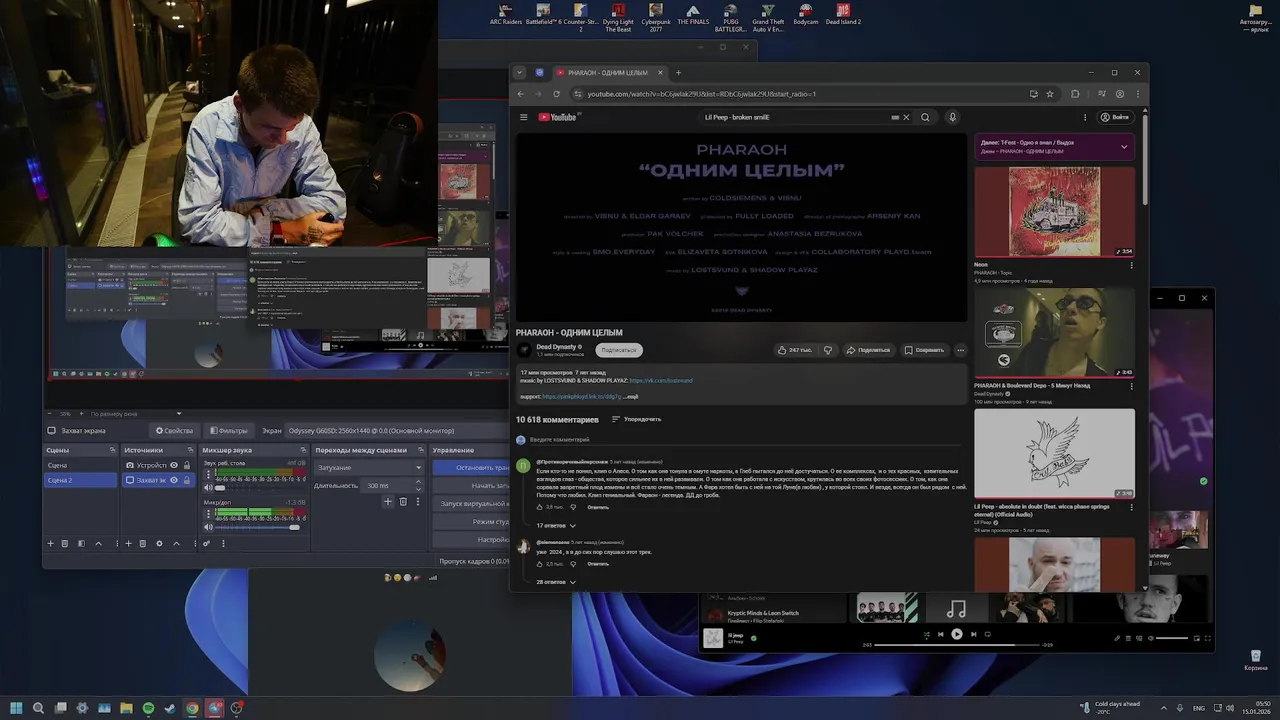Image resolution: width=1280 pixels, height=720 pixels.
Task: Open OBS display selector Odyssey G60SD
Action: click(x=395, y=431)
